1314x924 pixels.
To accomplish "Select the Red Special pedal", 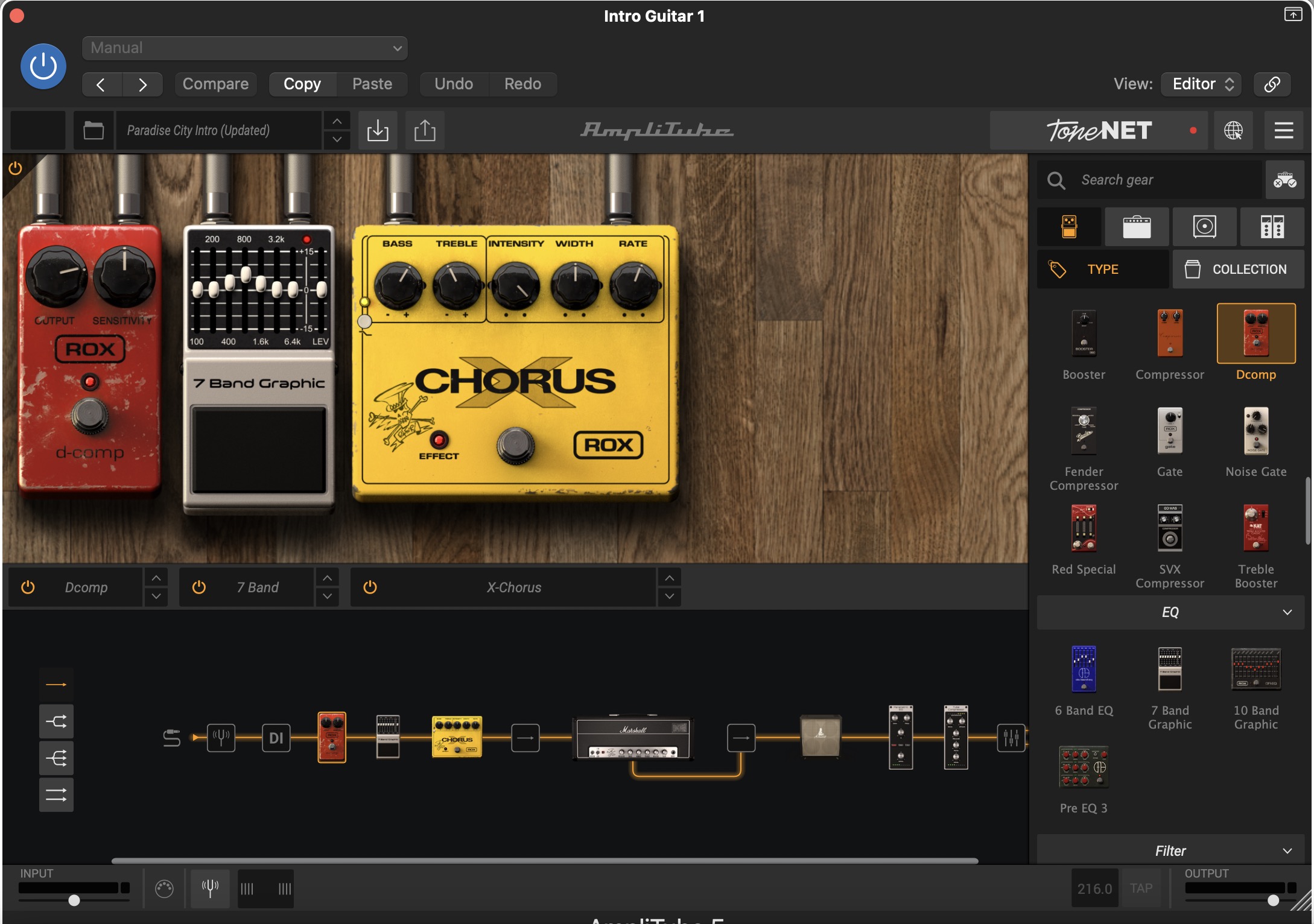I will (1084, 528).
